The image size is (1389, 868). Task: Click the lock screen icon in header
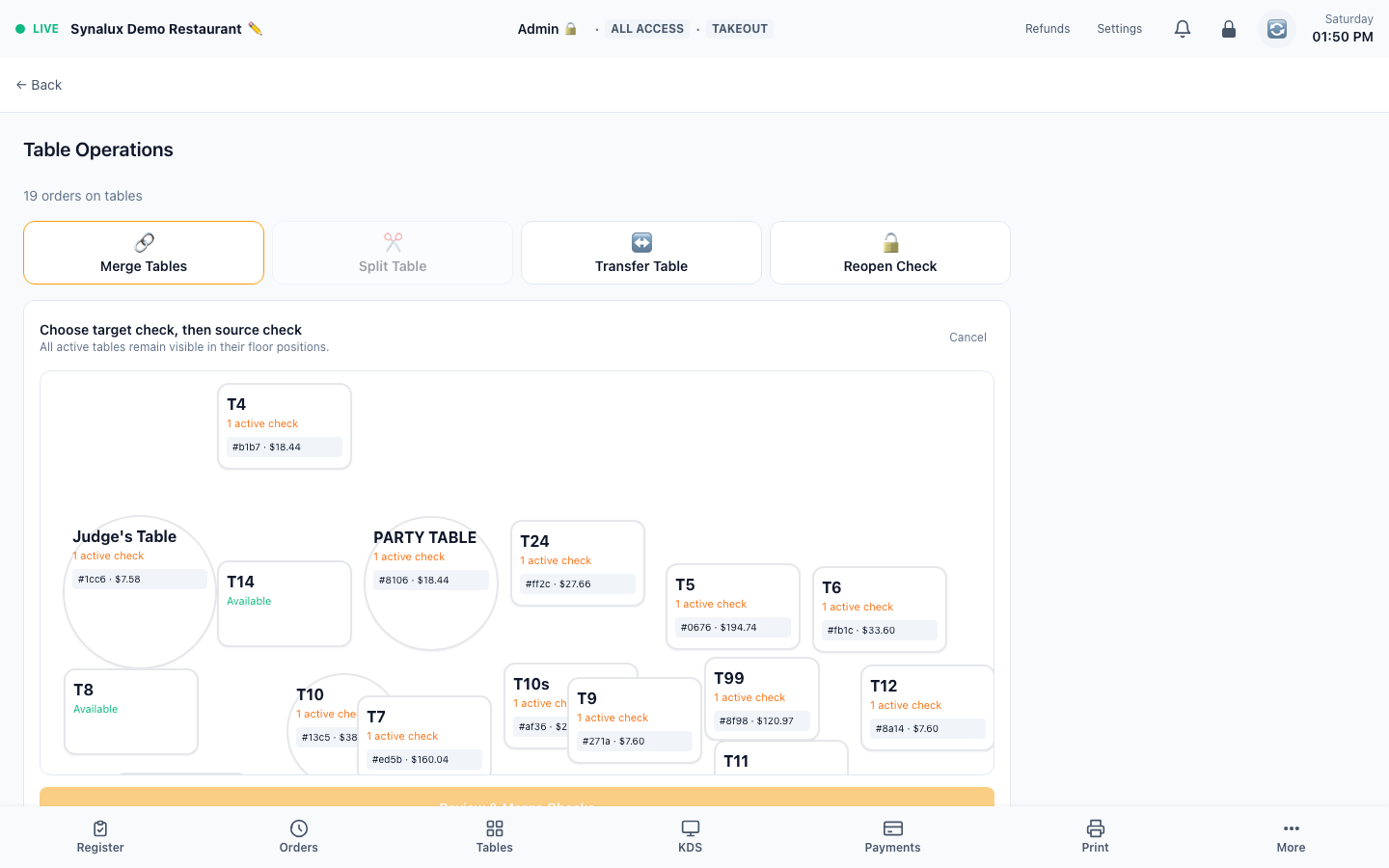[1229, 29]
